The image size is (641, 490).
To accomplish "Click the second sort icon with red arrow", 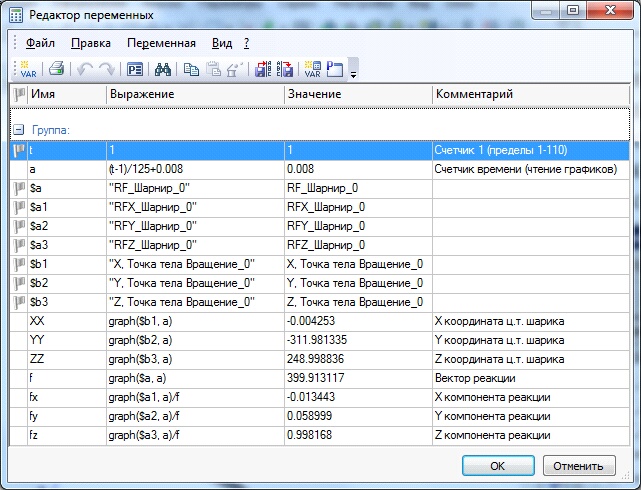I will coord(284,69).
